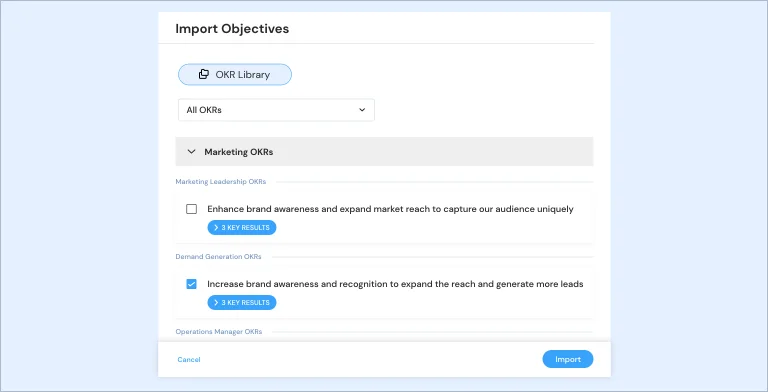Click the Marketing Leadership OKRs category label
768x392 pixels.
(x=221, y=182)
